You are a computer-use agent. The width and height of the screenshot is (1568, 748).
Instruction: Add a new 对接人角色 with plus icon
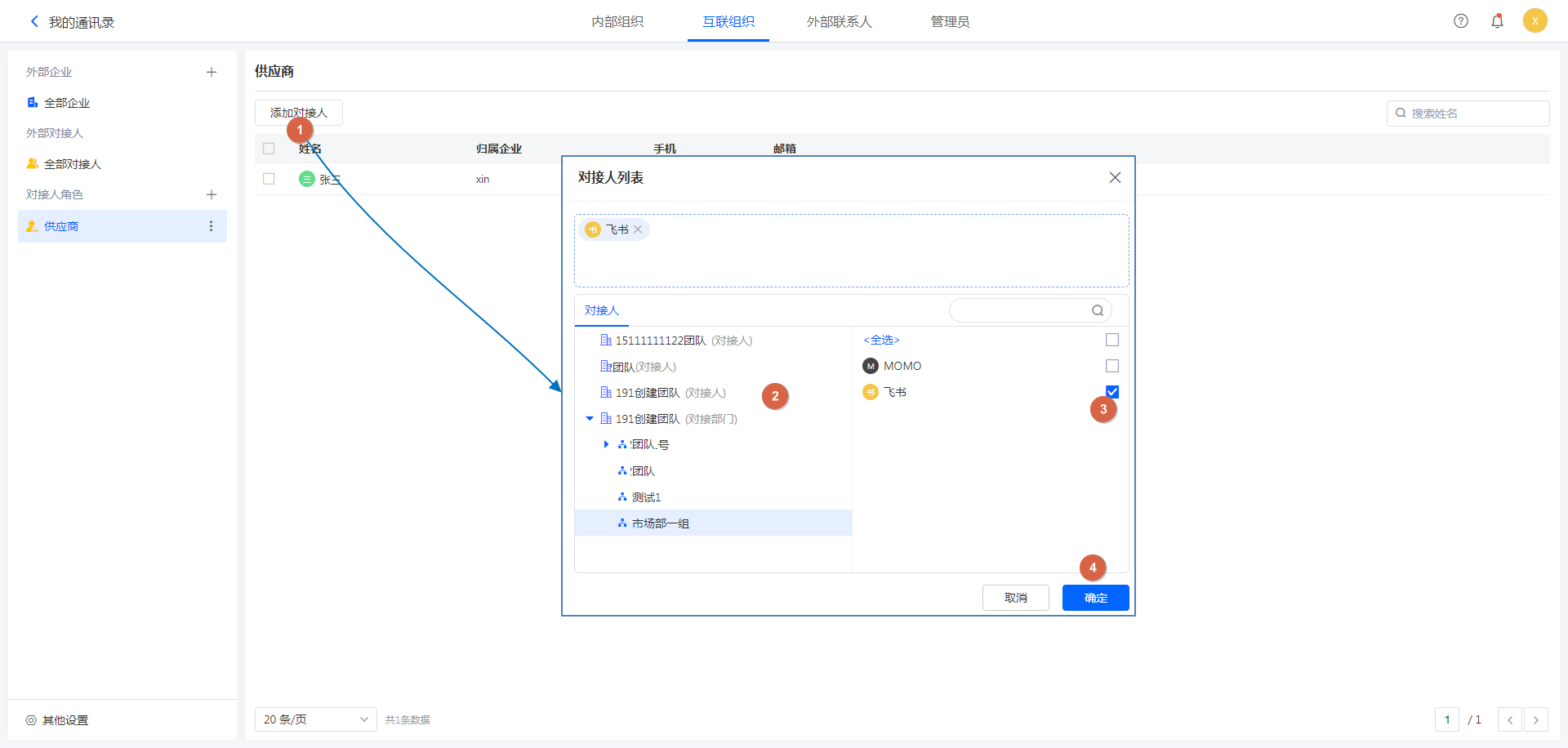[211, 195]
